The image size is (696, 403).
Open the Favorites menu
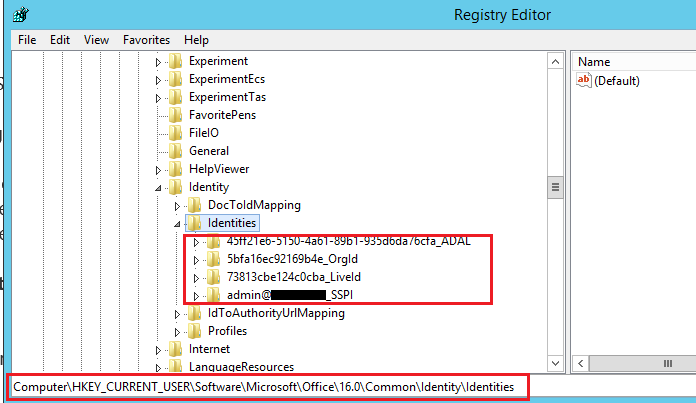click(146, 40)
